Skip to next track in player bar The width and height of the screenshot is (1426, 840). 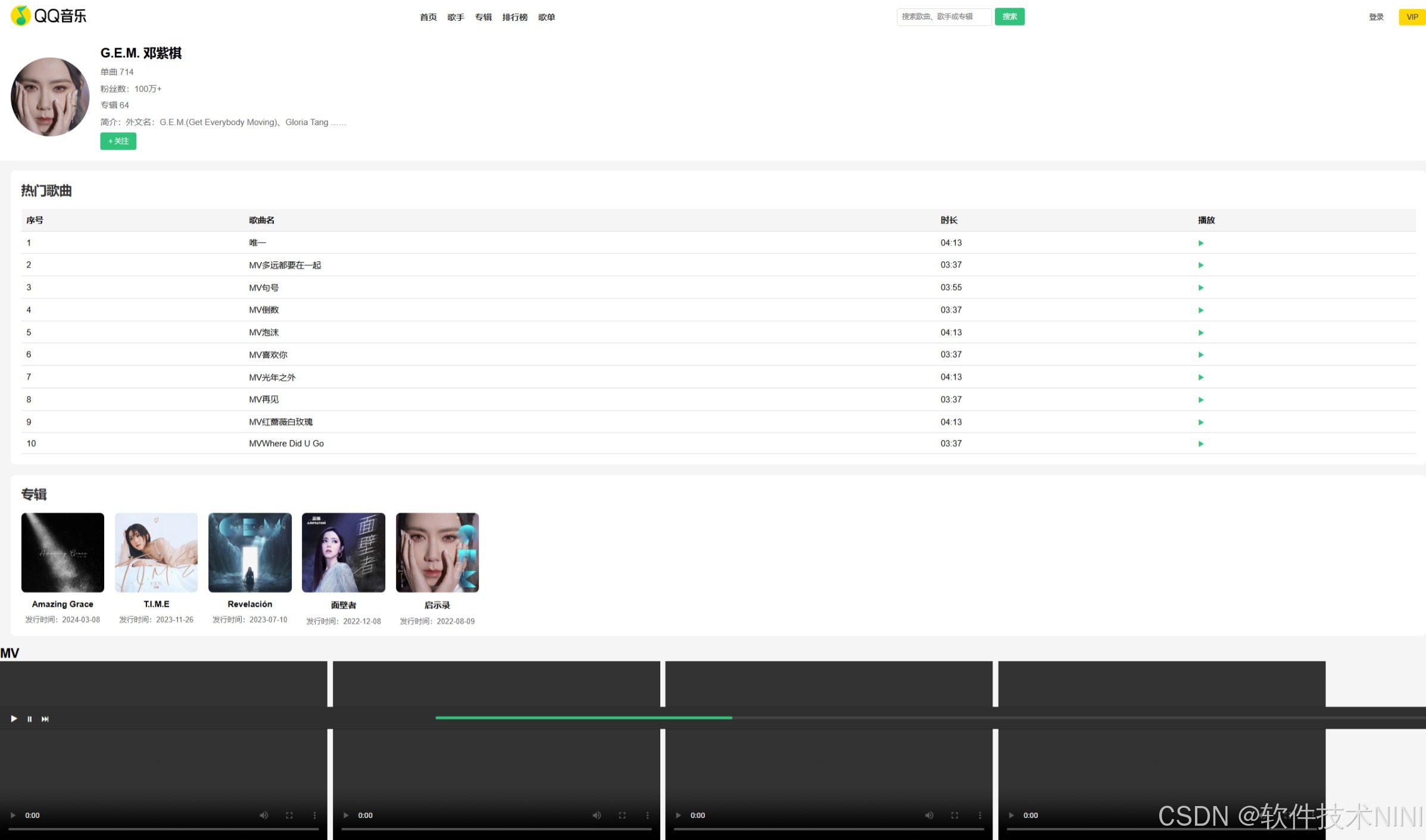point(45,719)
